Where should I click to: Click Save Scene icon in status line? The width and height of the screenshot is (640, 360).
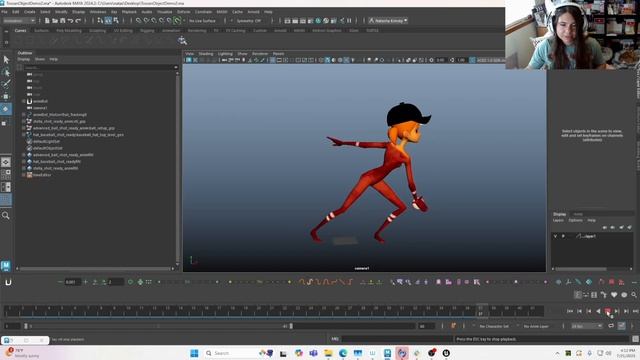62,20
